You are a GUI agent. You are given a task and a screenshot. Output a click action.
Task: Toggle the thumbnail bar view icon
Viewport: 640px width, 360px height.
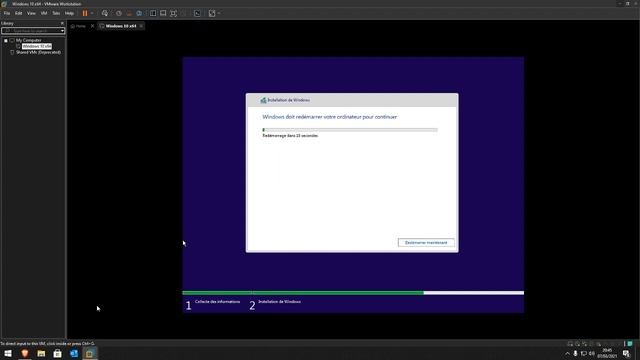pos(163,13)
